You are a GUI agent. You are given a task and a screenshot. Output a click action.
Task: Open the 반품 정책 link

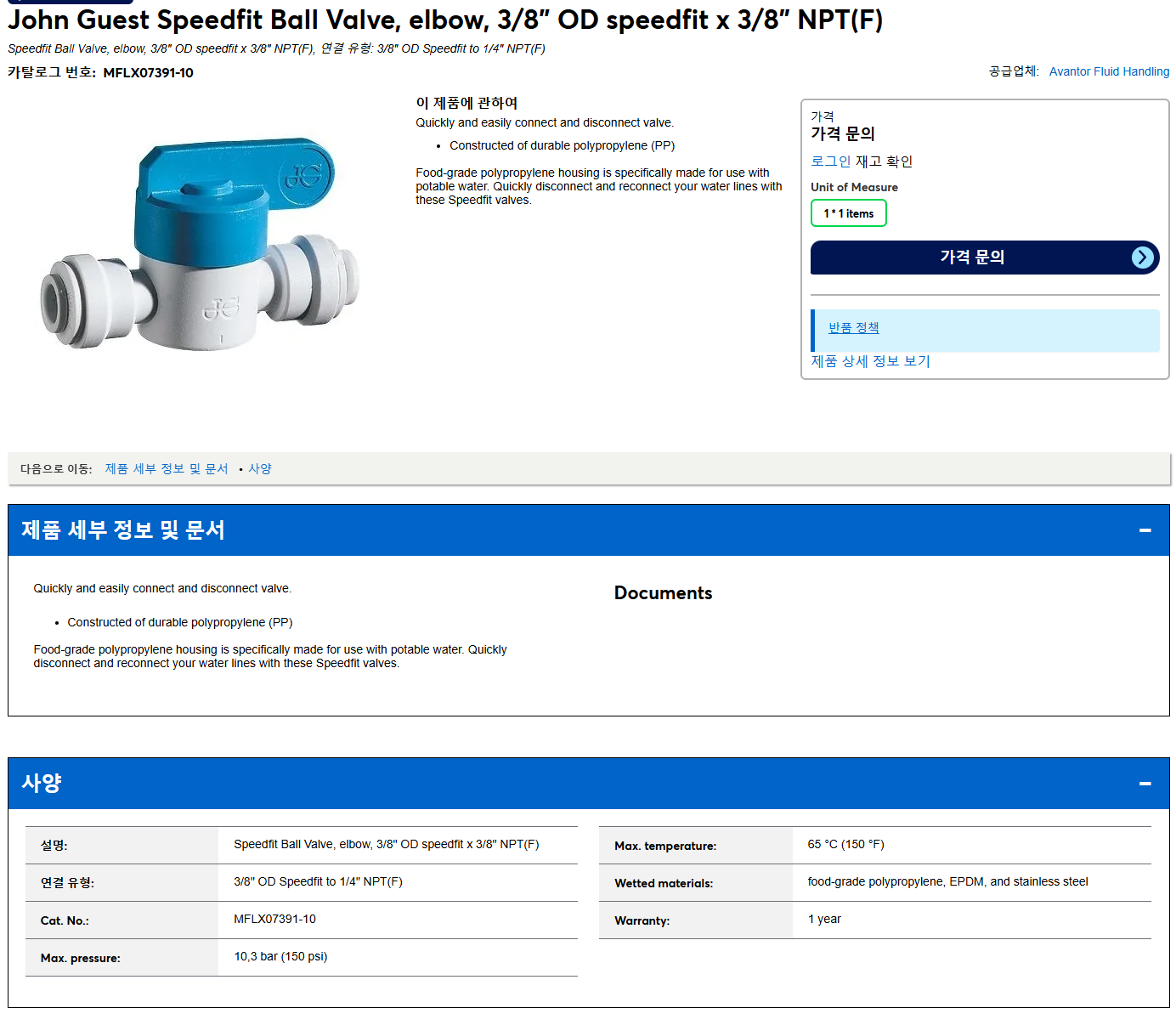point(854,328)
